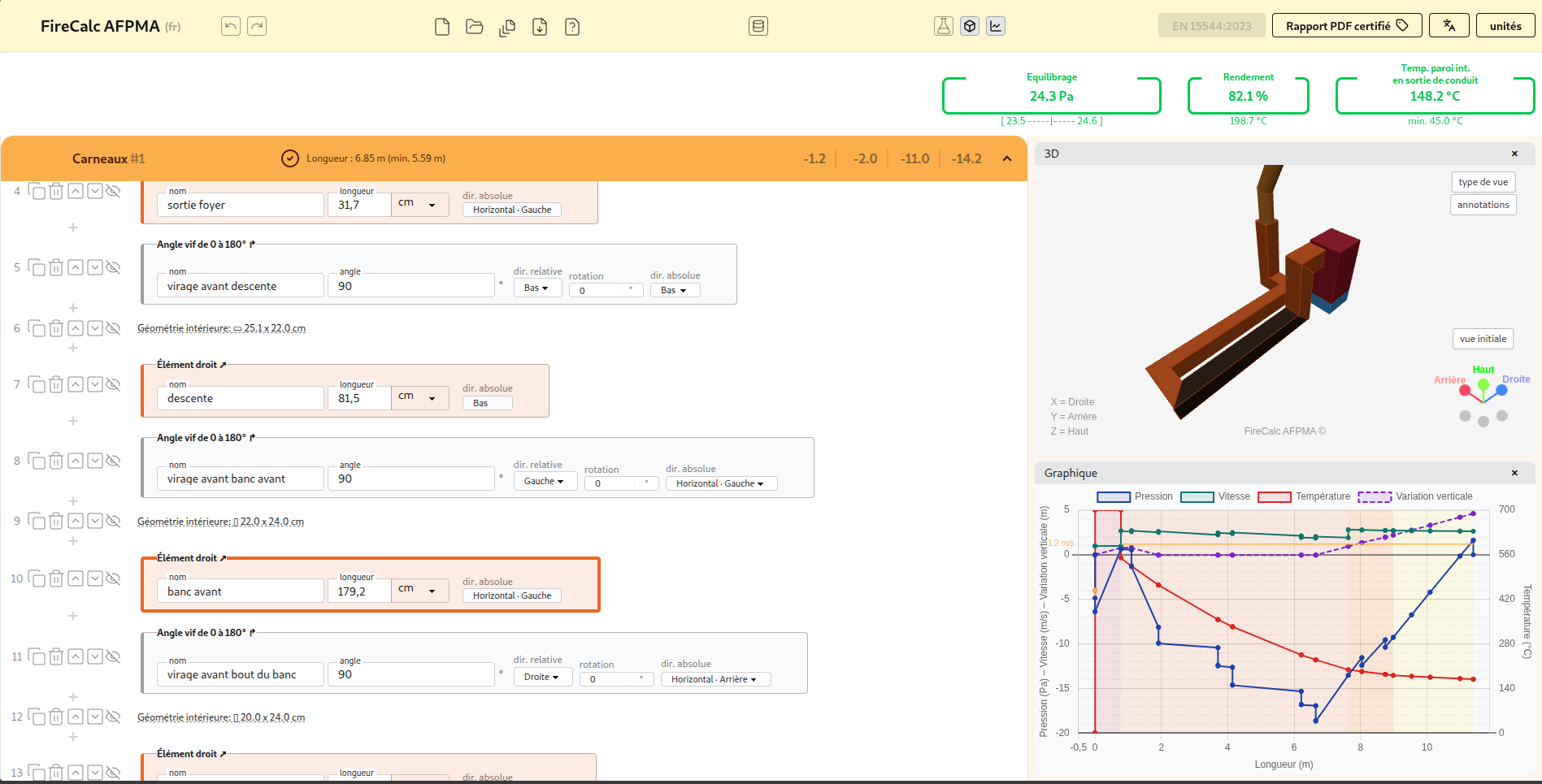The width and height of the screenshot is (1542, 784).
Task: Open dir. relative Gauche dropdown in row 8
Action: [x=545, y=481]
